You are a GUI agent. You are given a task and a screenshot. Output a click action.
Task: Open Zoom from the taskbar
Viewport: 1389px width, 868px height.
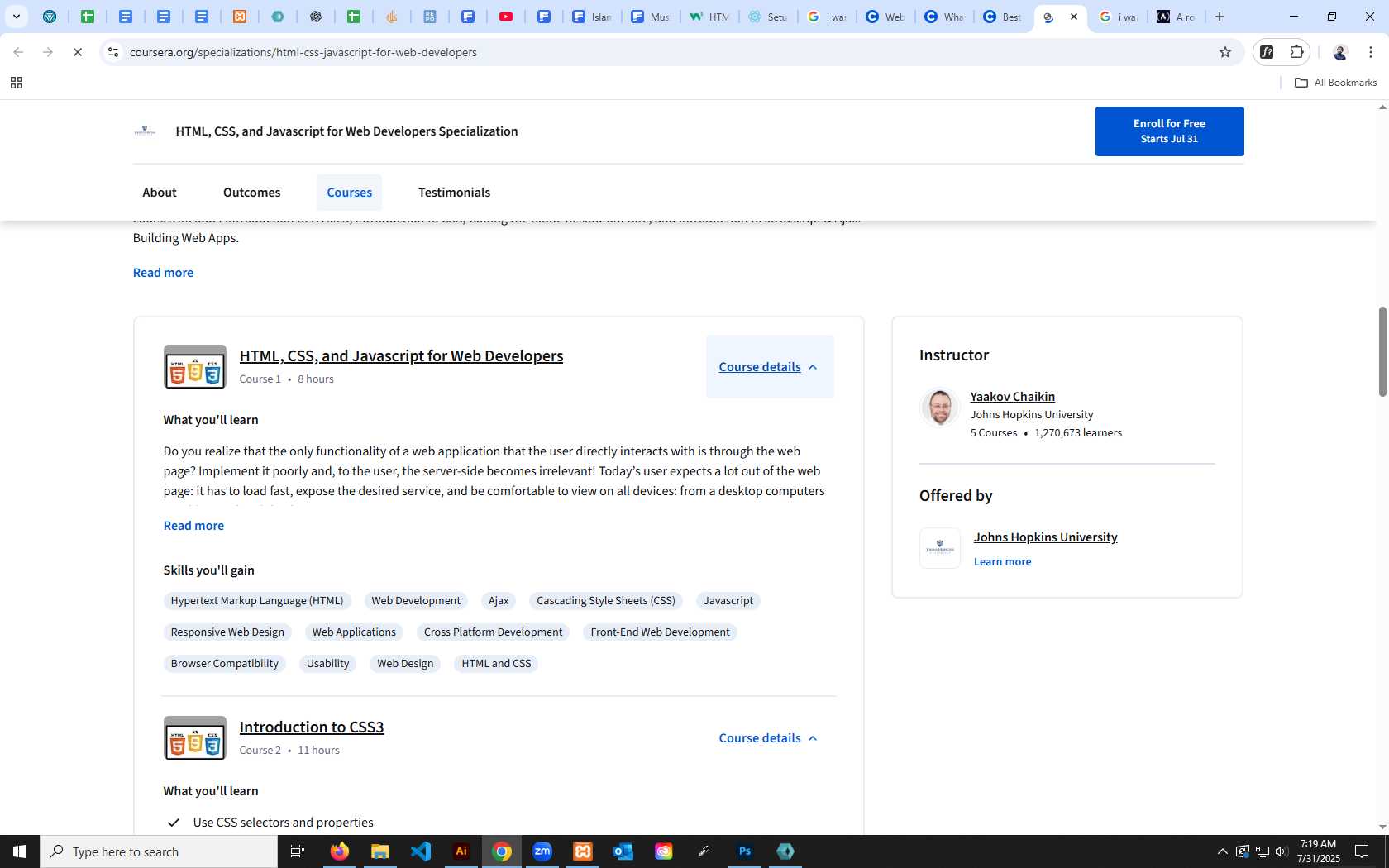pos(542,851)
